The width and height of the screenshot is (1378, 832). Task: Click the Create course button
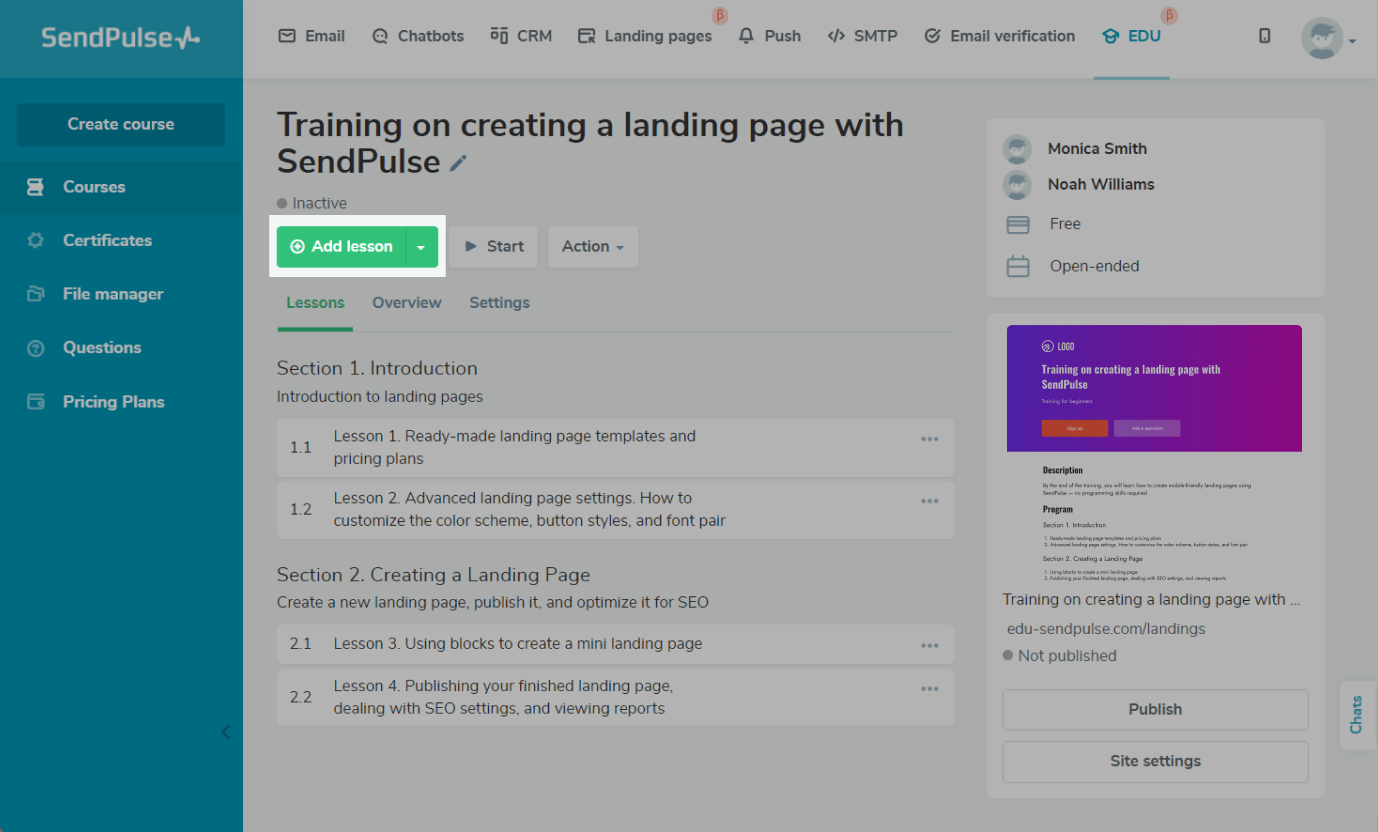tap(121, 125)
